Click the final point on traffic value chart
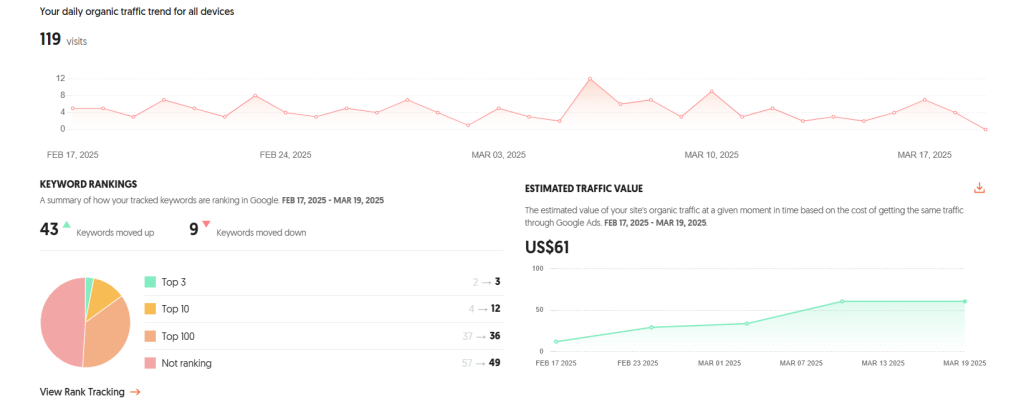The width and height of the screenshot is (1024, 416). [x=965, y=301]
